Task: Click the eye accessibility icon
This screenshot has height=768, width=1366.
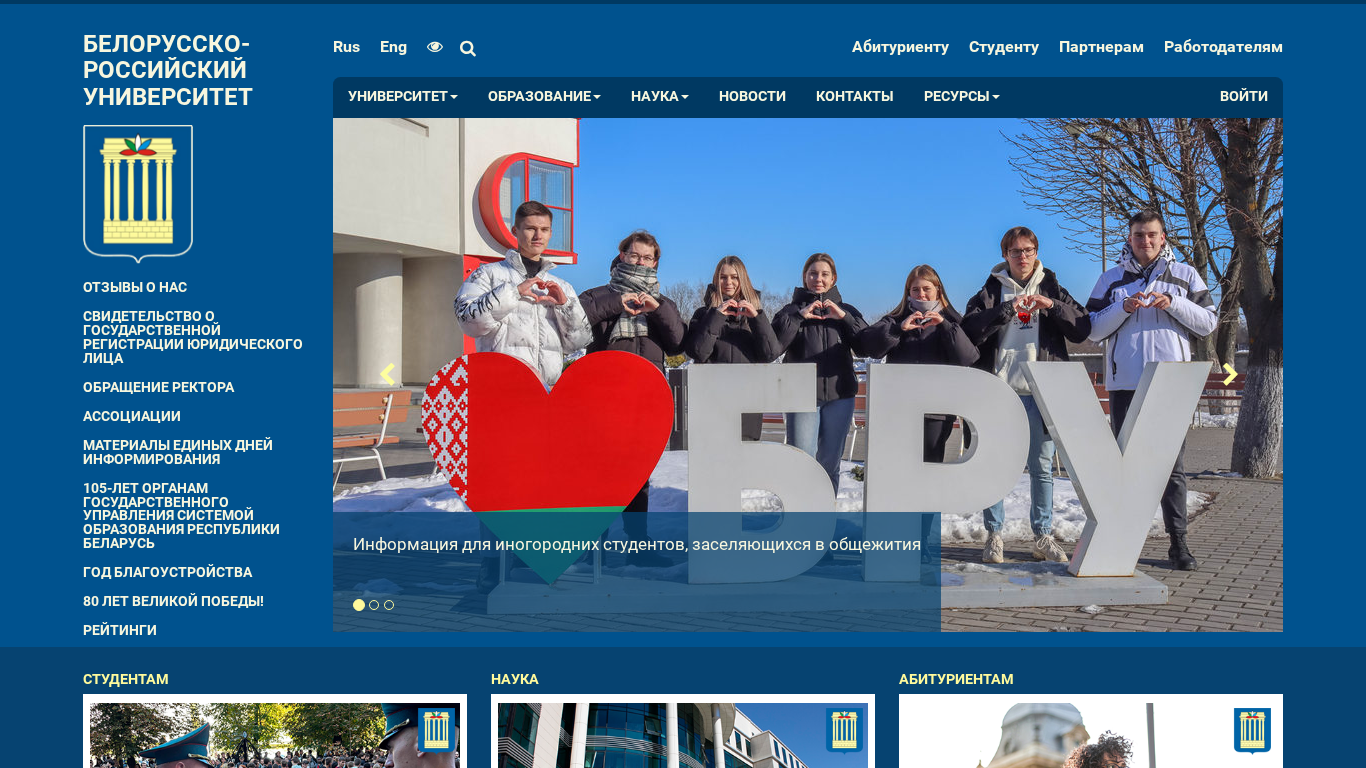Action: click(x=434, y=47)
